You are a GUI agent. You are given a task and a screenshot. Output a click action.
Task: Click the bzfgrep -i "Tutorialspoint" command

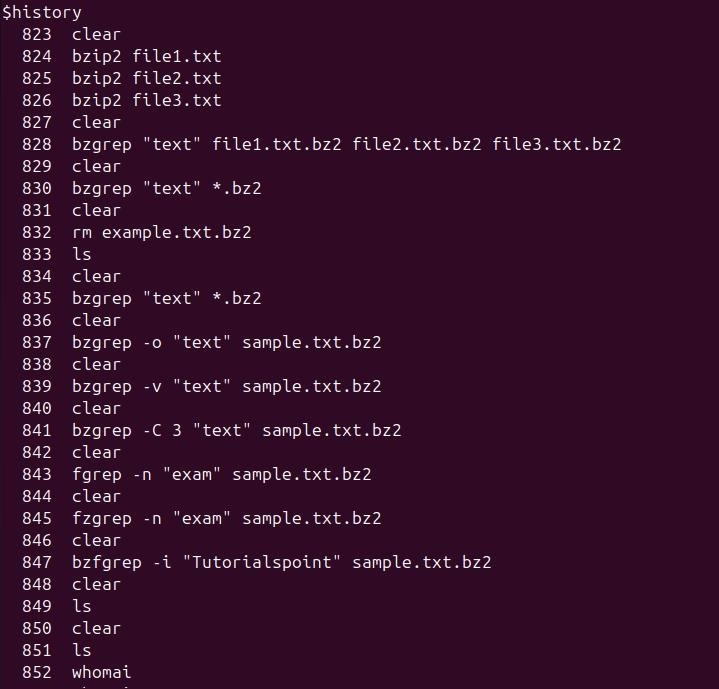coord(281,562)
